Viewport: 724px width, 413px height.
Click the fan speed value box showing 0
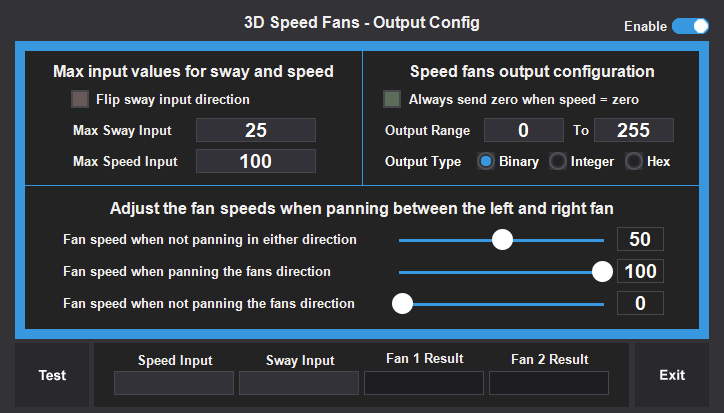[640, 303]
